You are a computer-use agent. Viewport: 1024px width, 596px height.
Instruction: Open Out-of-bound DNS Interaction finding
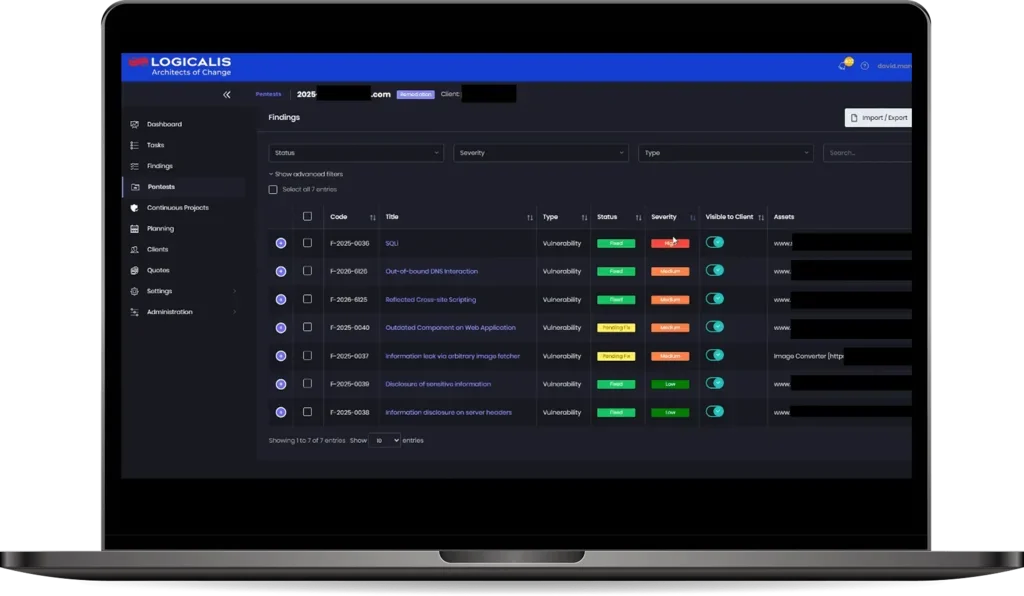coord(432,272)
